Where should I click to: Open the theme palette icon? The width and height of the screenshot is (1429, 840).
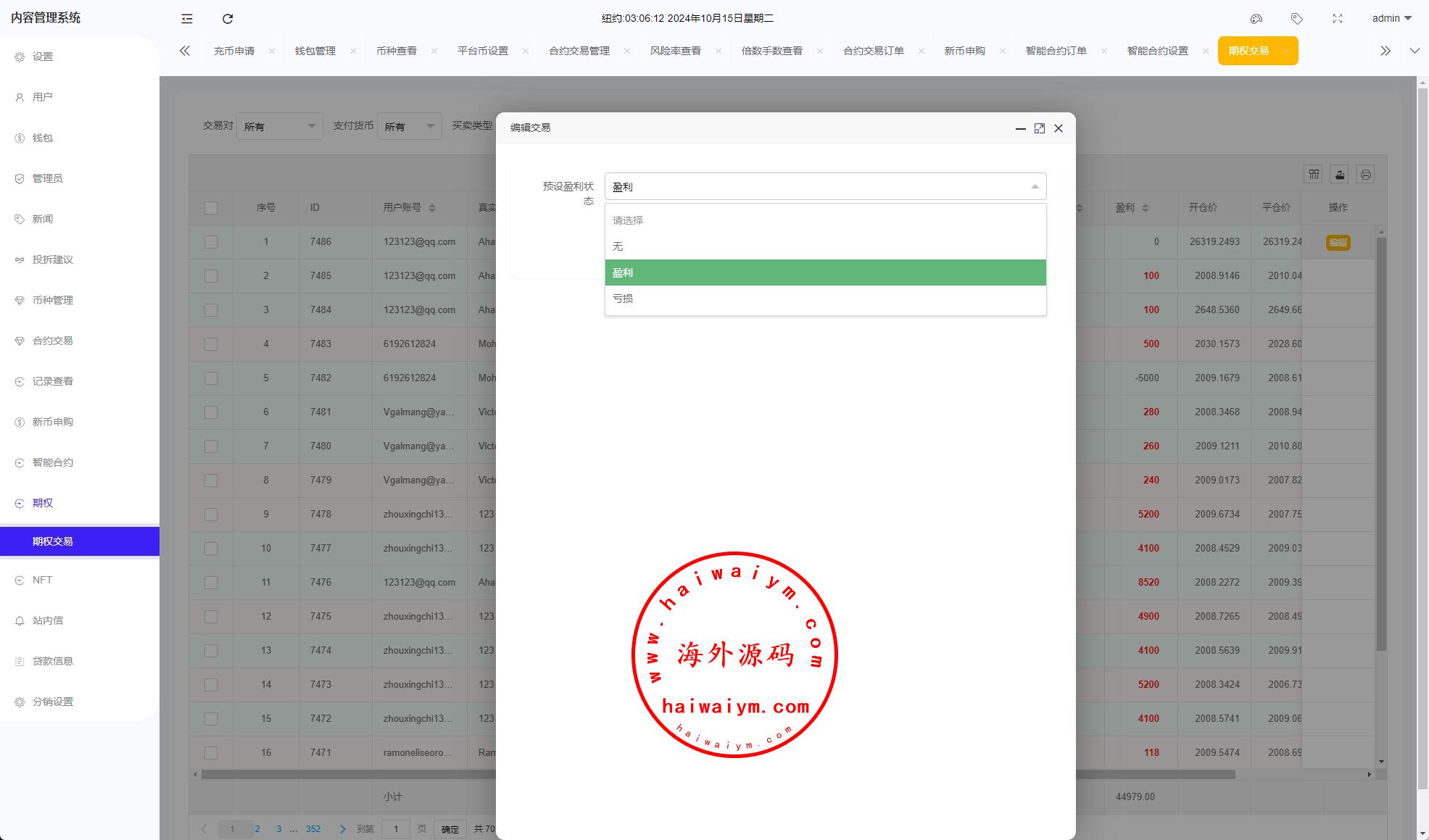(x=1256, y=19)
